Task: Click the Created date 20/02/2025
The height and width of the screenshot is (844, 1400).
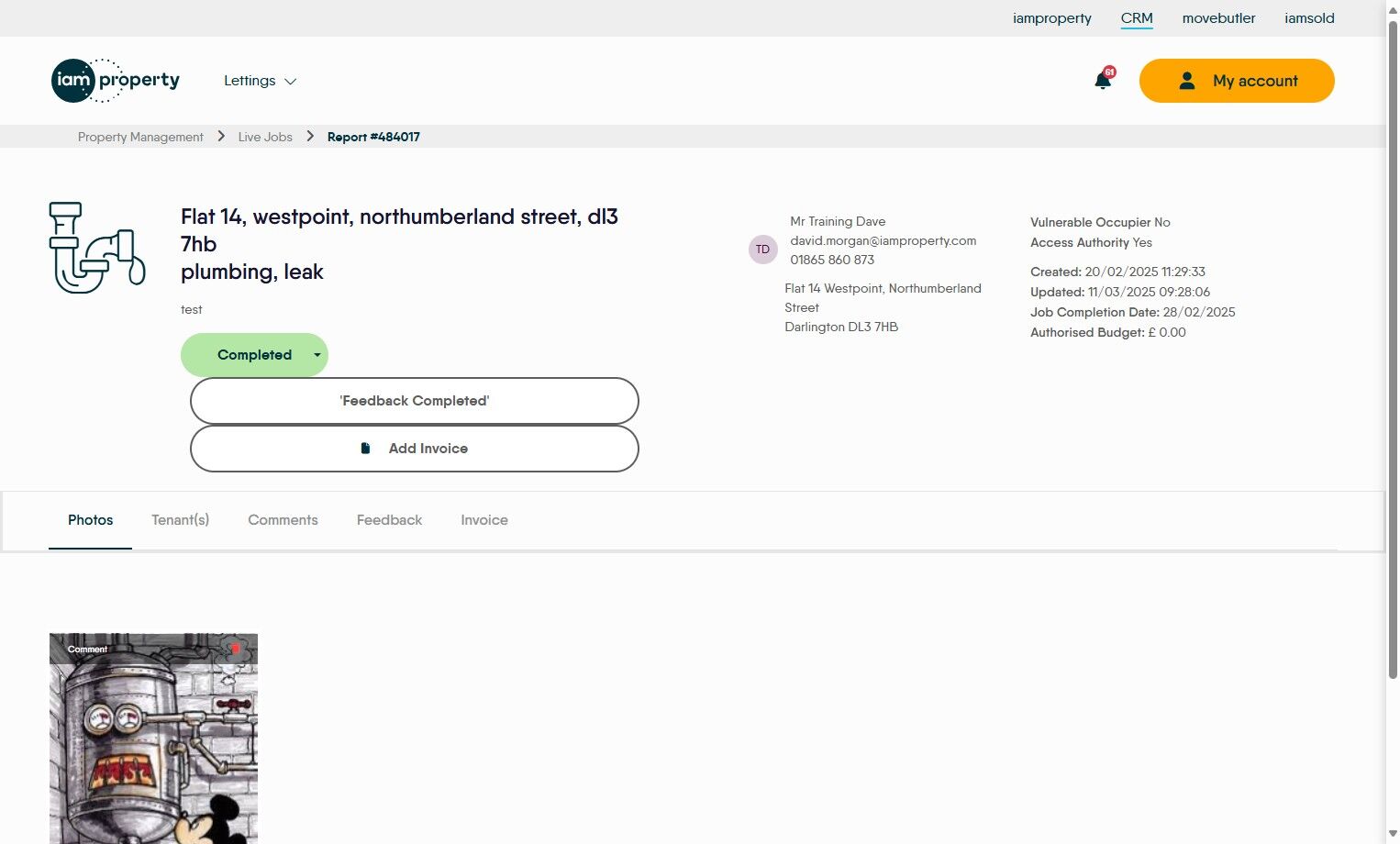Action: pos(1117,272)
